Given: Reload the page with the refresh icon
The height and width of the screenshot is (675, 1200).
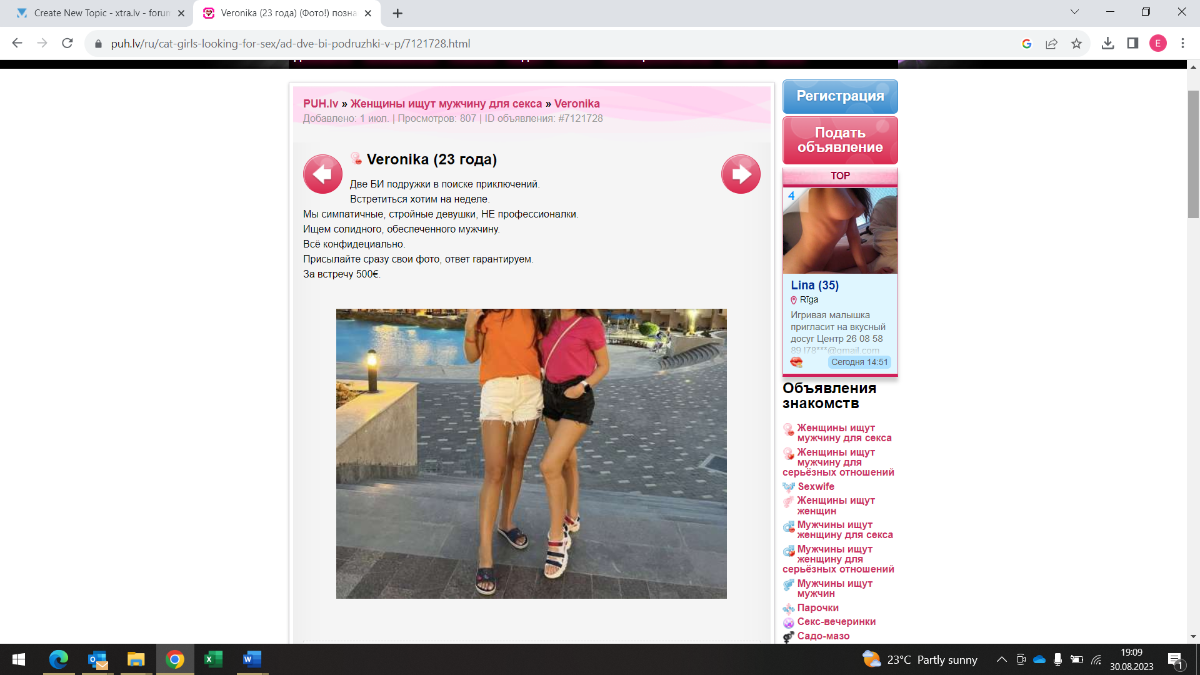Looking at the screenshot, I should 68,43.
